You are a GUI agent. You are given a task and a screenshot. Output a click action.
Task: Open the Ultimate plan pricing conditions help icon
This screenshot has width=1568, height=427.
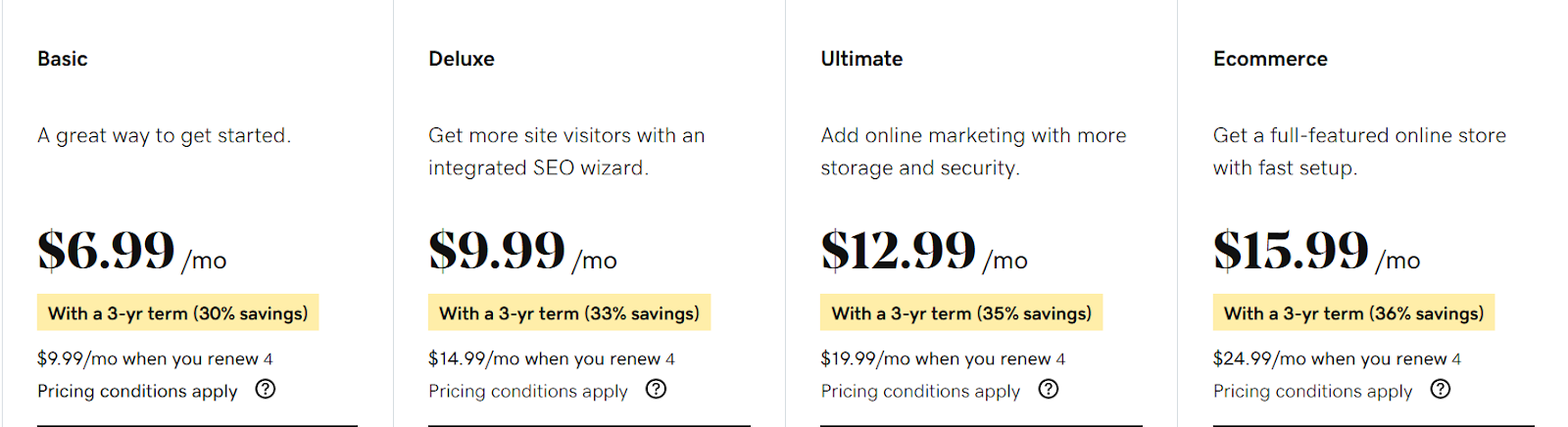1049,389
